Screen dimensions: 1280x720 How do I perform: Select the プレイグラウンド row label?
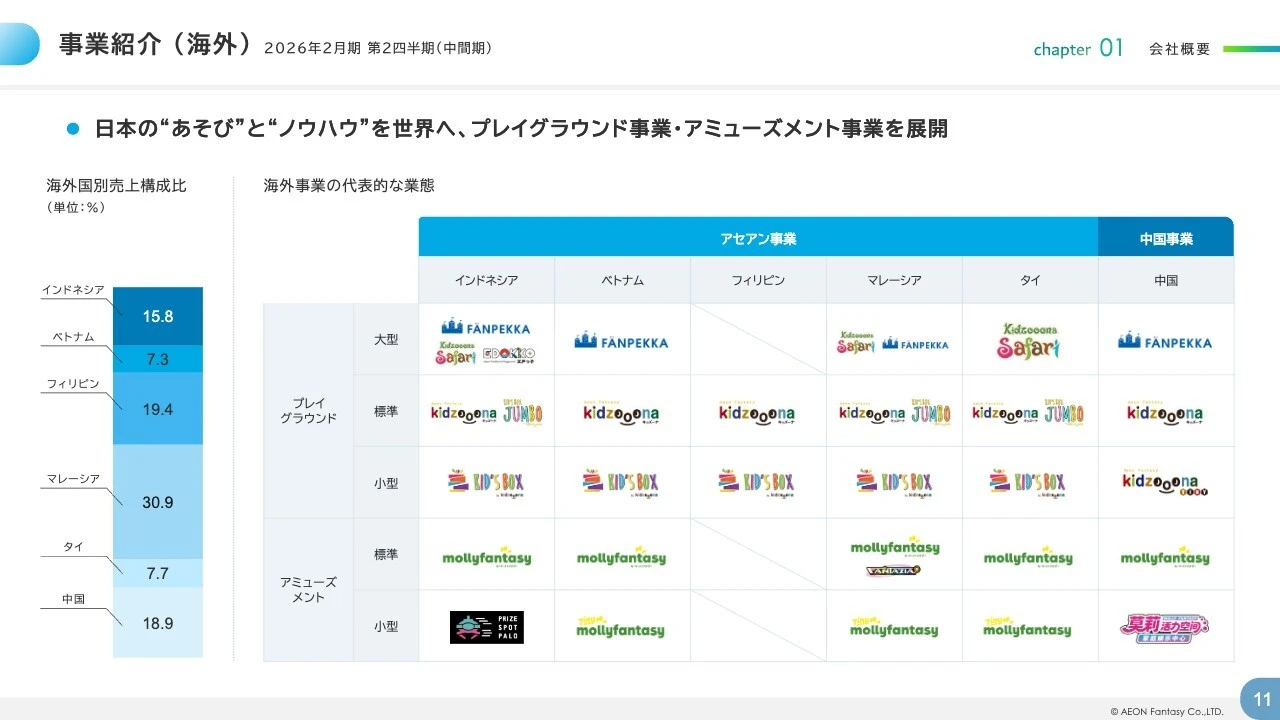(307, 410)
